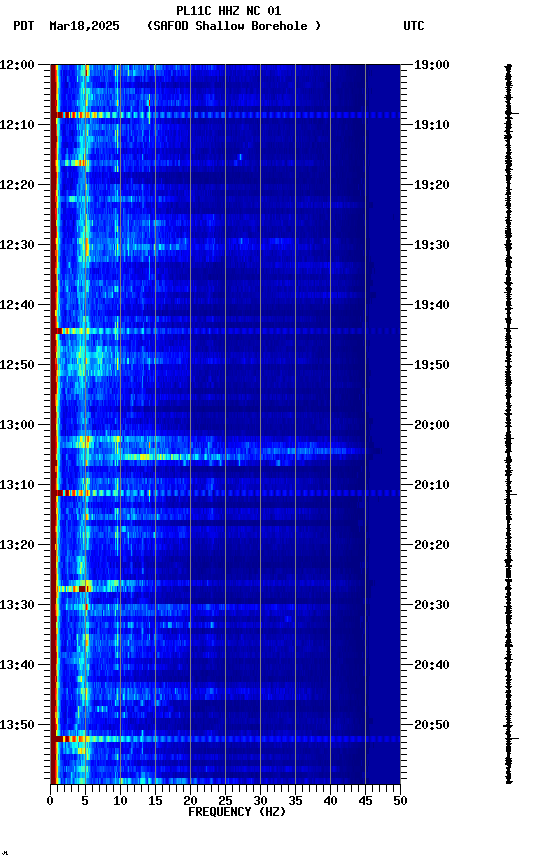552x864 pixels.
Task: Click the 'FREQUENCY (HZ)' axis label
Action: 237,812
